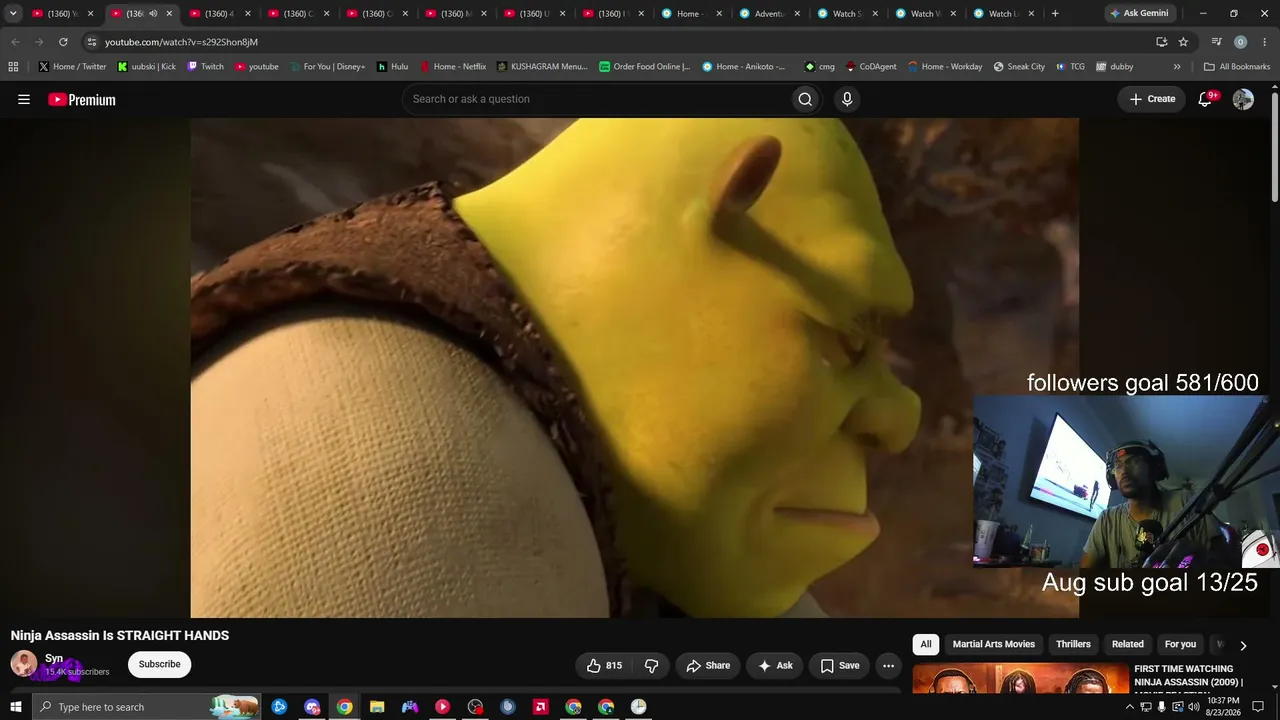Select Martial Arts Movies filter chip

click(x=994, y=644)
